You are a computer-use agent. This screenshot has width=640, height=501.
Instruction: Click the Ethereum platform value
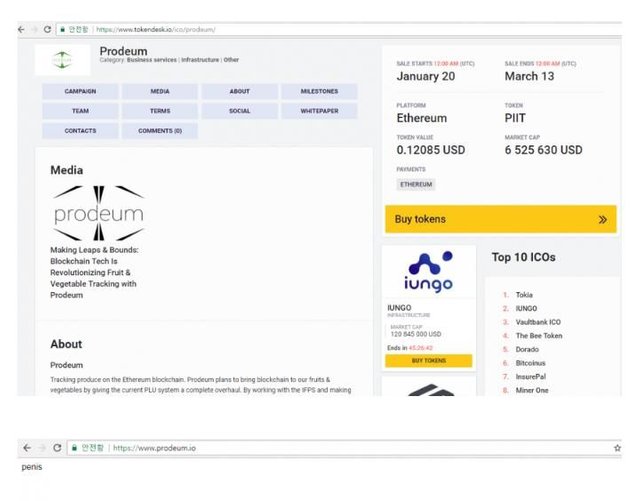422,118
